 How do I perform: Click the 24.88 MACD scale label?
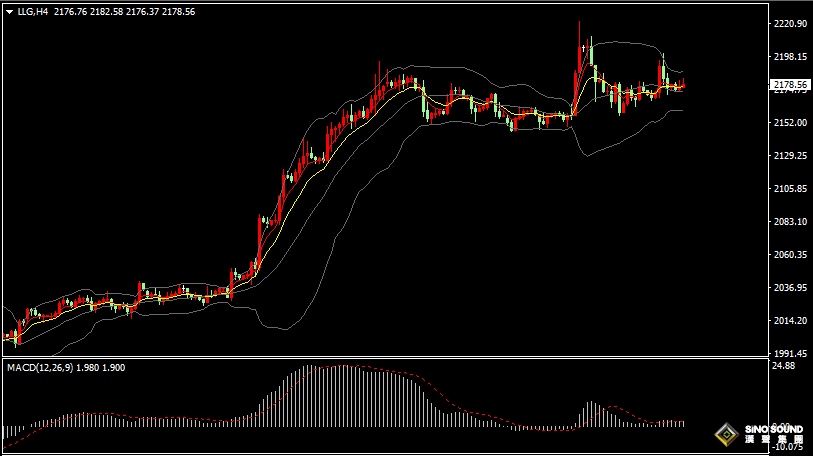pyautogui.click(x=783, y=366)
